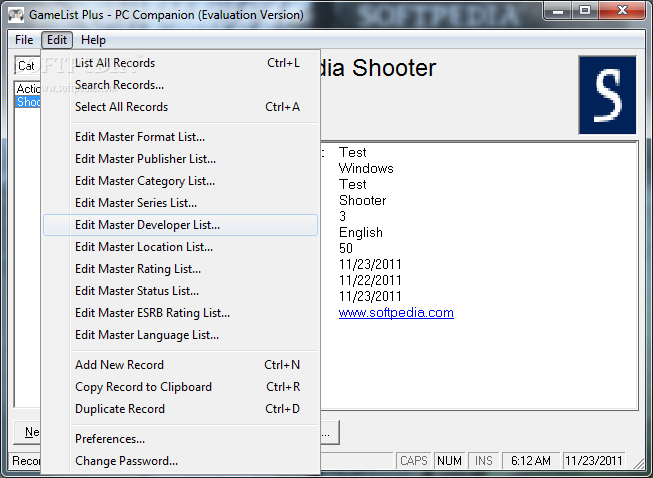Viewport: 653px width, 478px height.
Task: Click the Shooter value in details pane
Action: [x=363, y=201]
